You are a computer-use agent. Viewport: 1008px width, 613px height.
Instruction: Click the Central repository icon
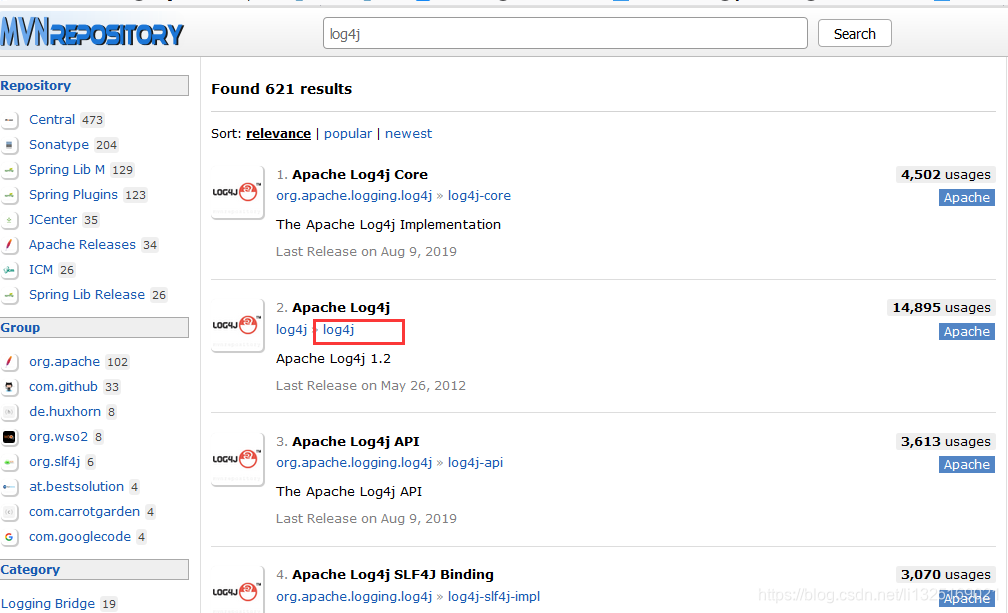11,119
